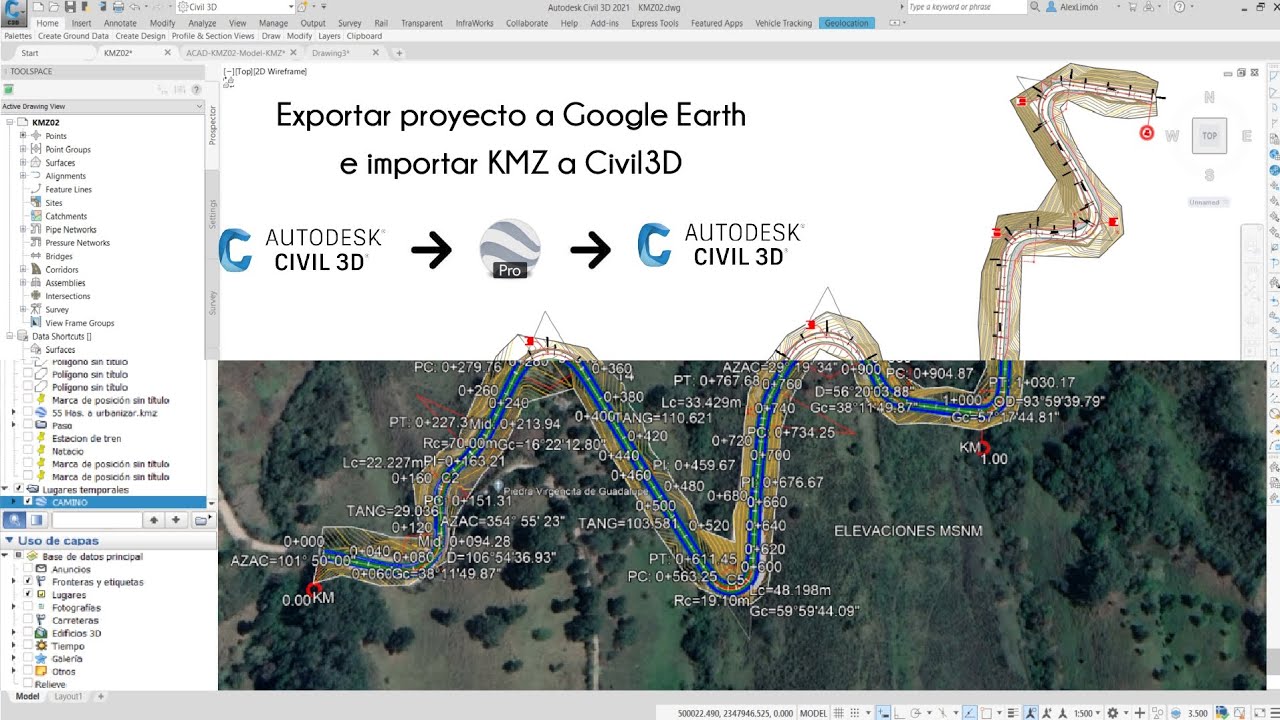Click the user account icon next to AlexLimón
Image resolution: width=1280 pixels, height=720 pixels.
click(1049, 7)
